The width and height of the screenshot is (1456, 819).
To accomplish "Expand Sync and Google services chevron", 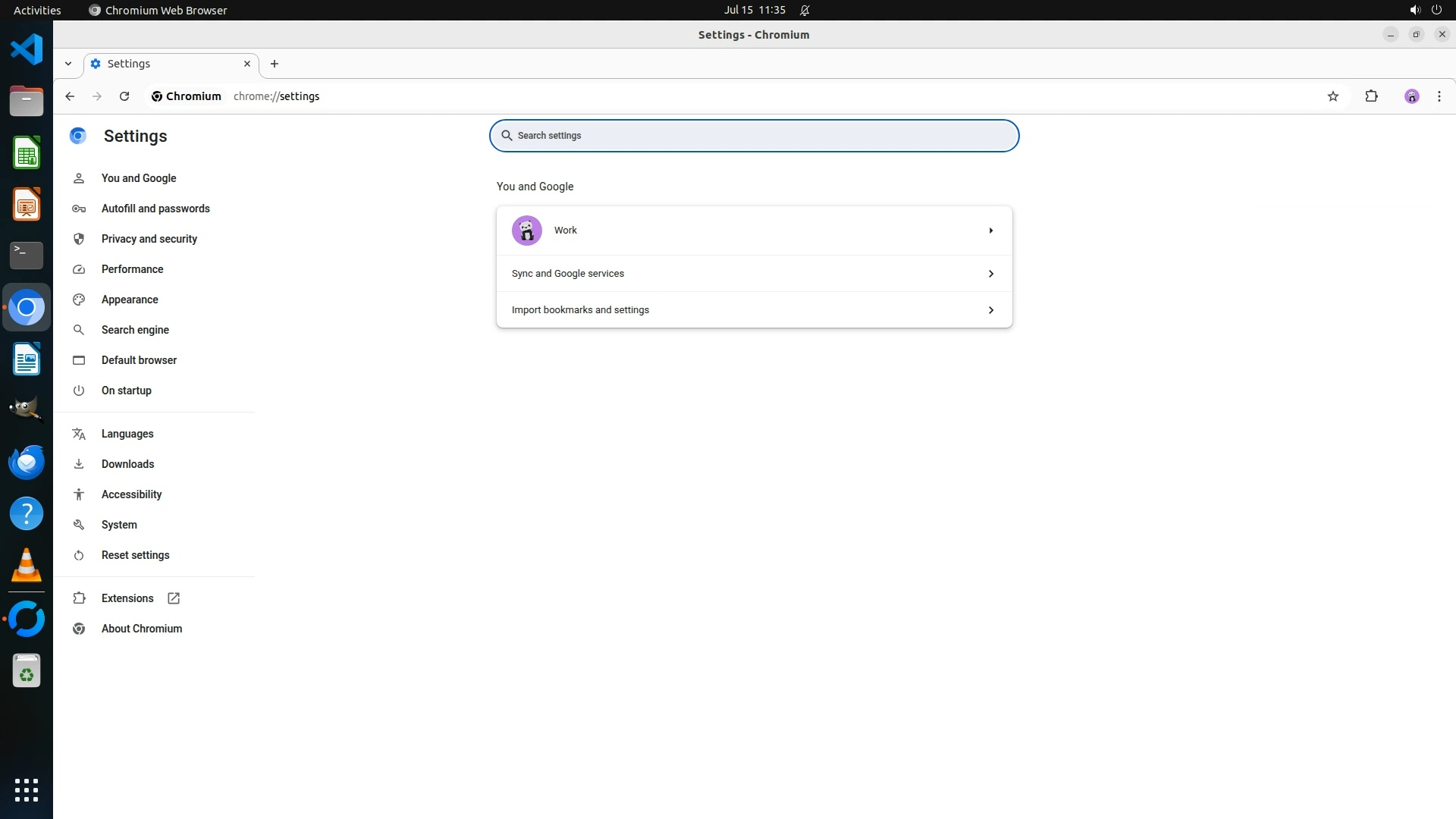I will click(990, 274).
